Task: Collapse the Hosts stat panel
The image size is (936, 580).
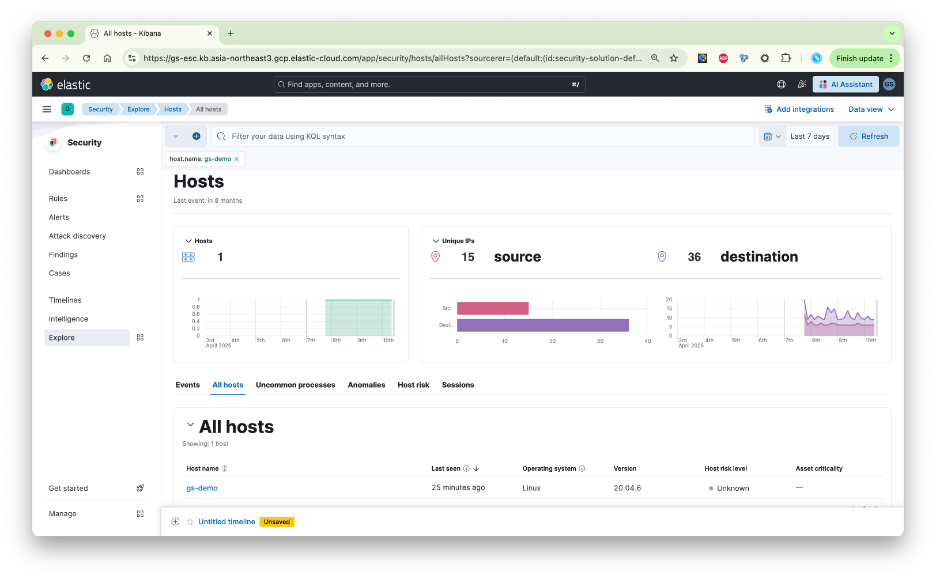Action: [188, 241]
